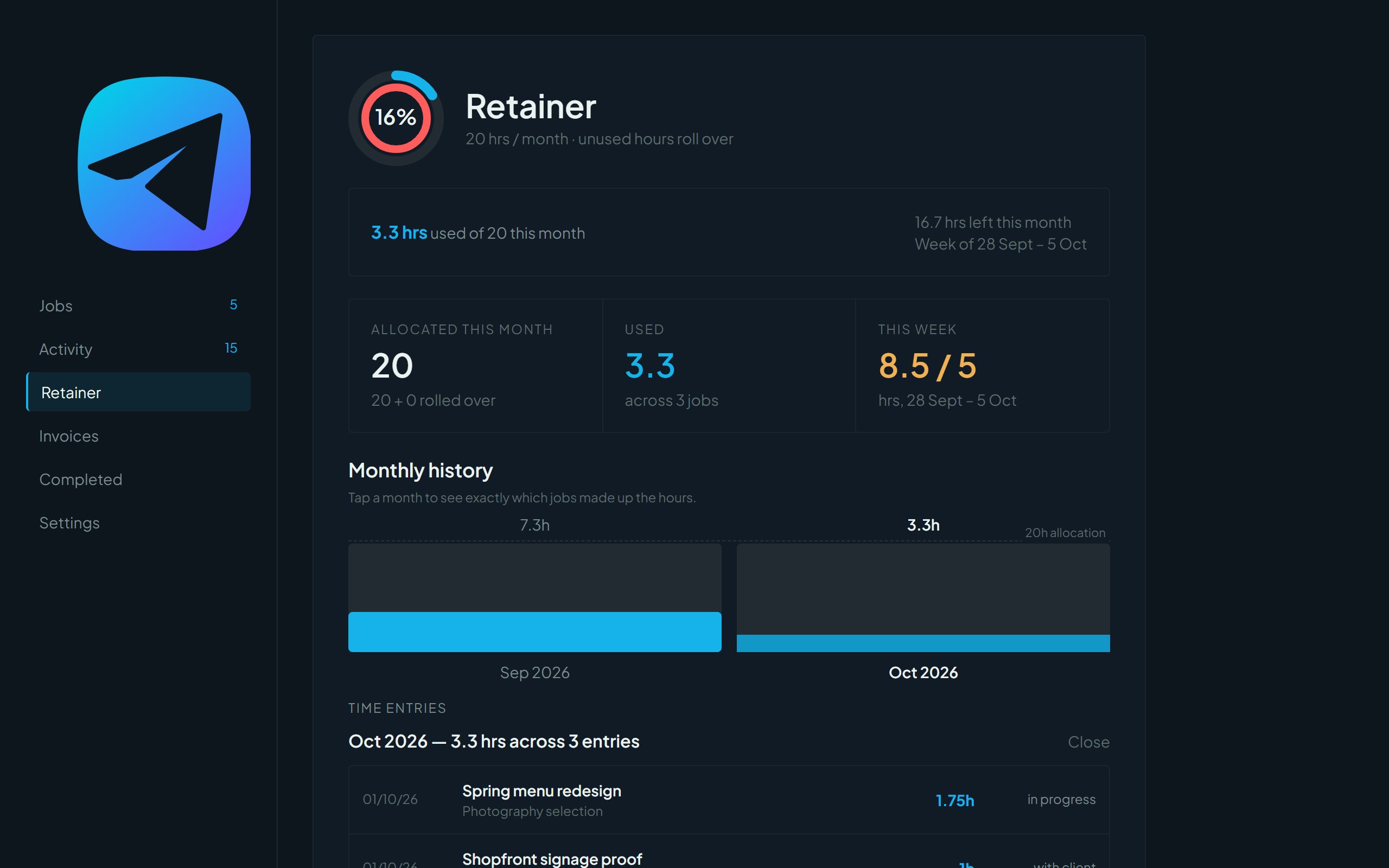Click the Monthly history heading
Screen dimensions: 1389x868
(420, 470)
